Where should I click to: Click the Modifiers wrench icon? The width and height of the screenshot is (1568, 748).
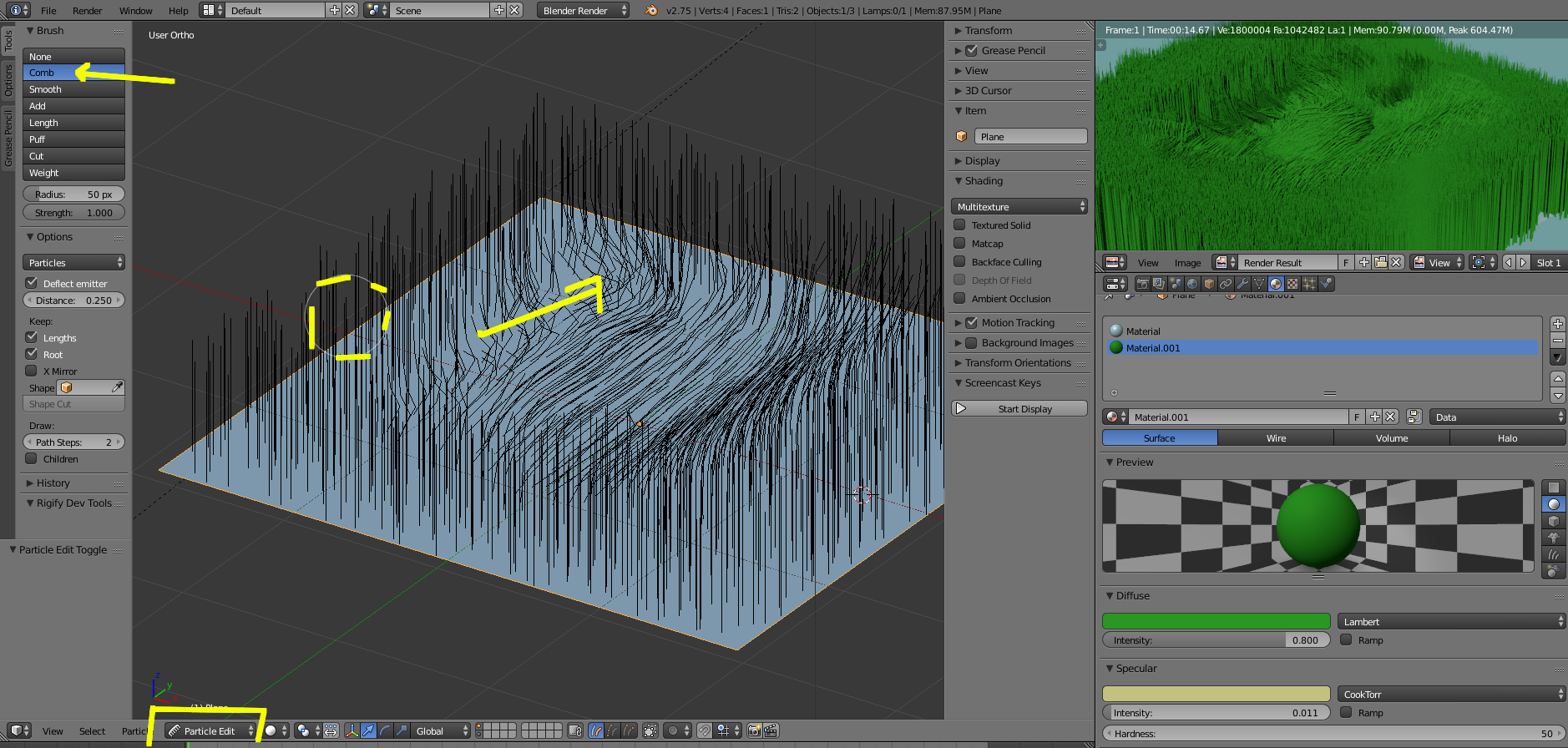click(x=1242, y=284)
